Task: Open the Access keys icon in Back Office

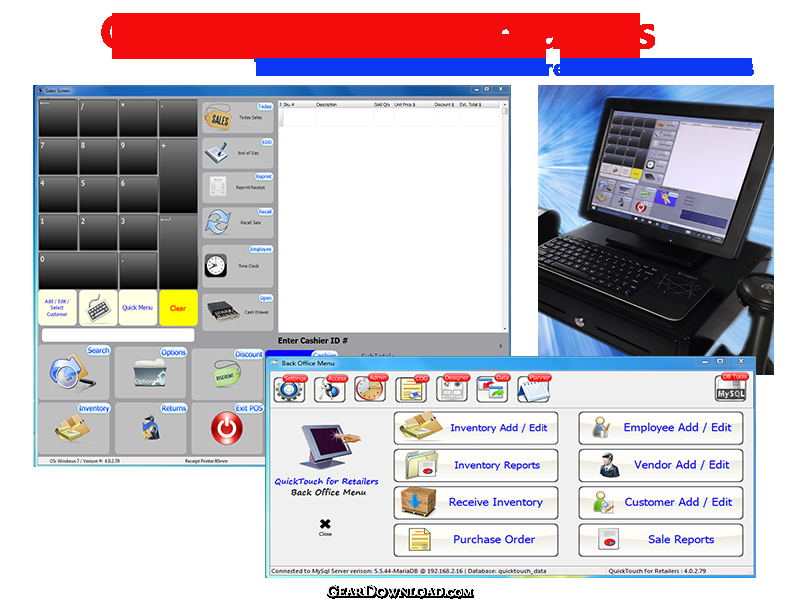Action: coord(330,389)
